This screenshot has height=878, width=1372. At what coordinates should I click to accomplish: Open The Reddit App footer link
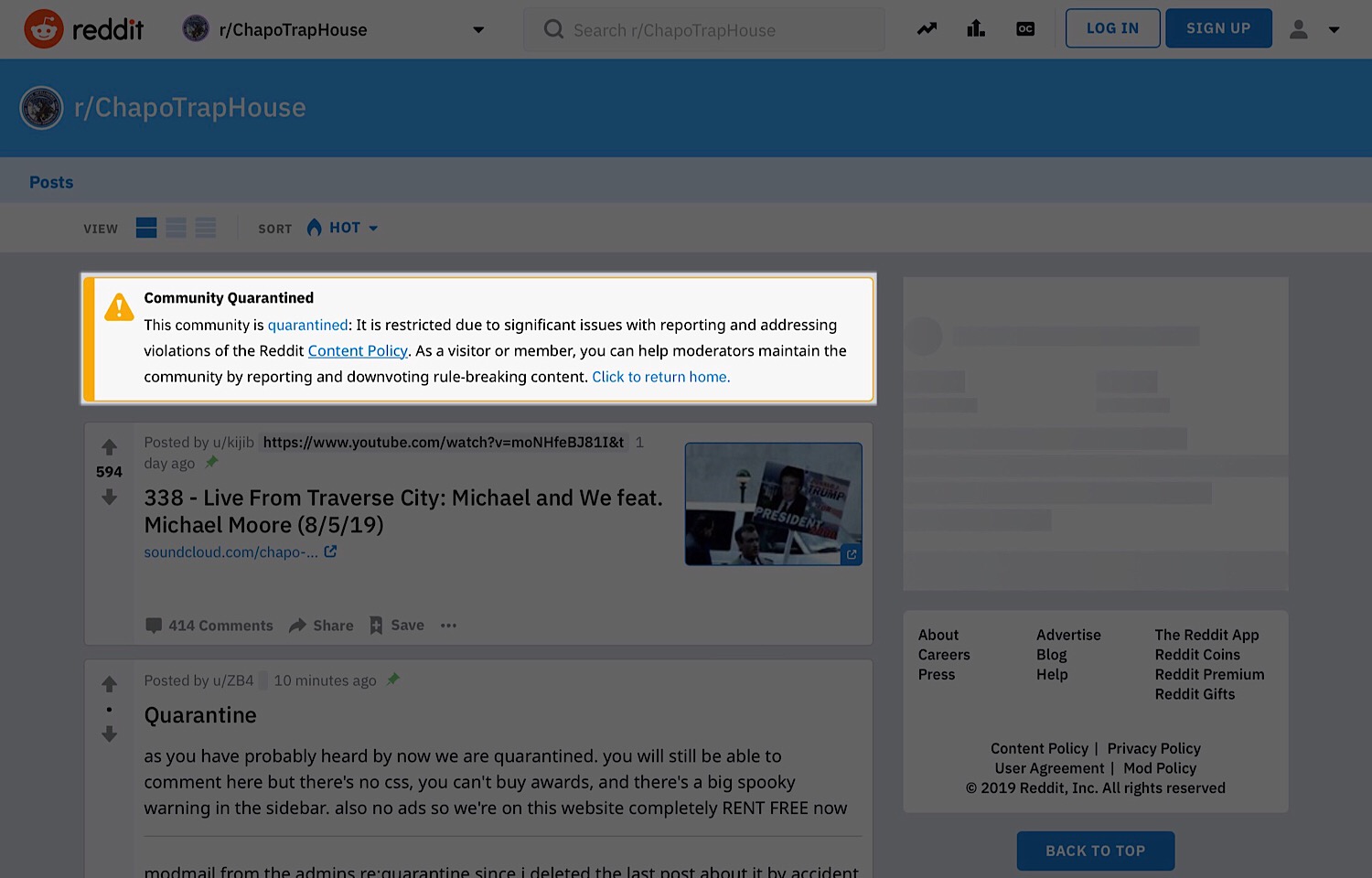pyautogui.click(x=1206, y=635)
